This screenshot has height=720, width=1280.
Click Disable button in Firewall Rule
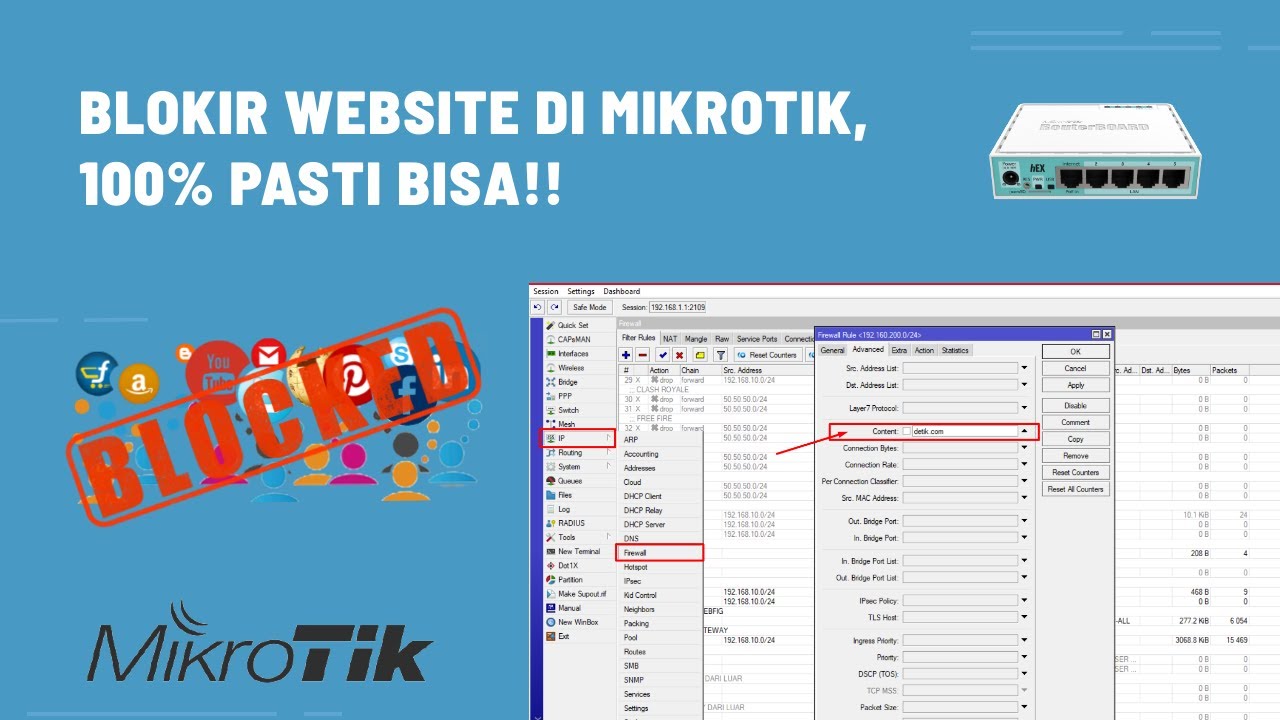(x=1075, y=405)
